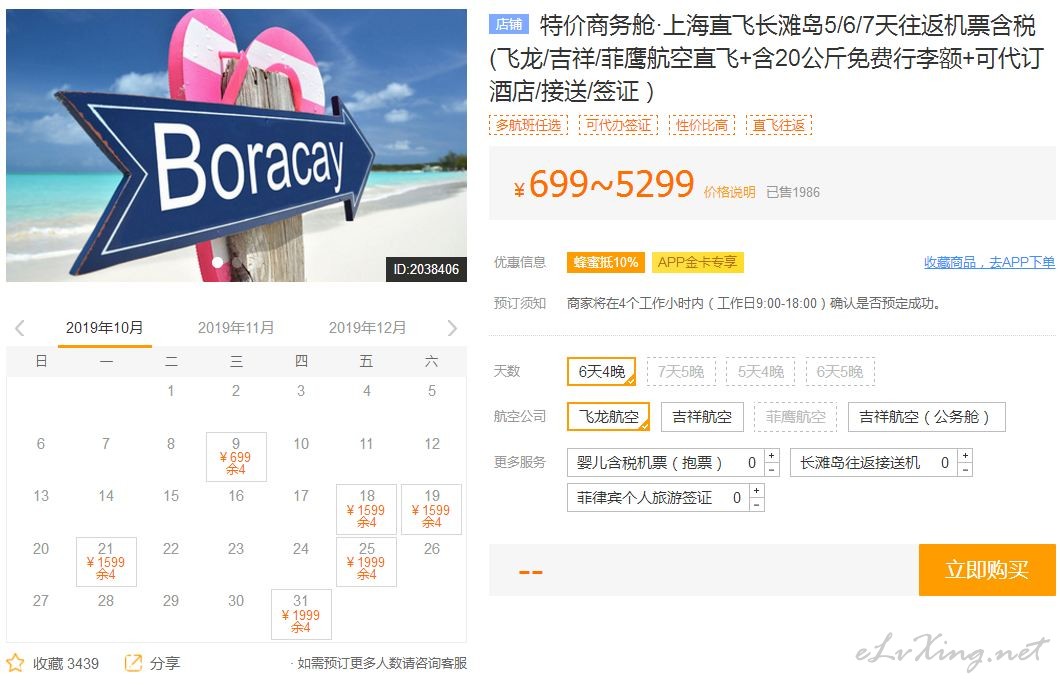Click the 多航班任选 tag
Screen dimensions: 1060x685
[x=528, y=125]
